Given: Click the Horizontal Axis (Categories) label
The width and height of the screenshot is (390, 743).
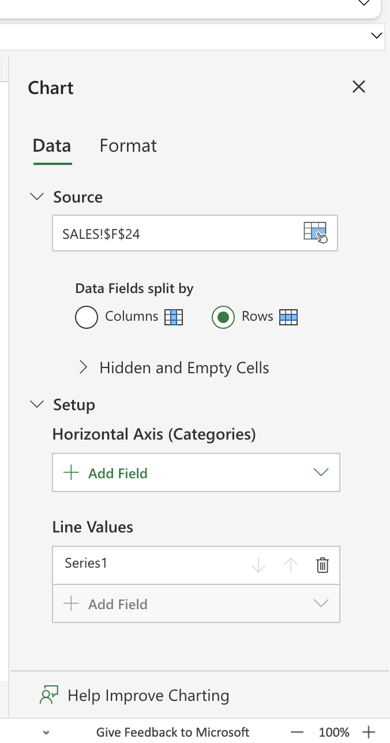Looking at the screenshot, I should (154, 434).
